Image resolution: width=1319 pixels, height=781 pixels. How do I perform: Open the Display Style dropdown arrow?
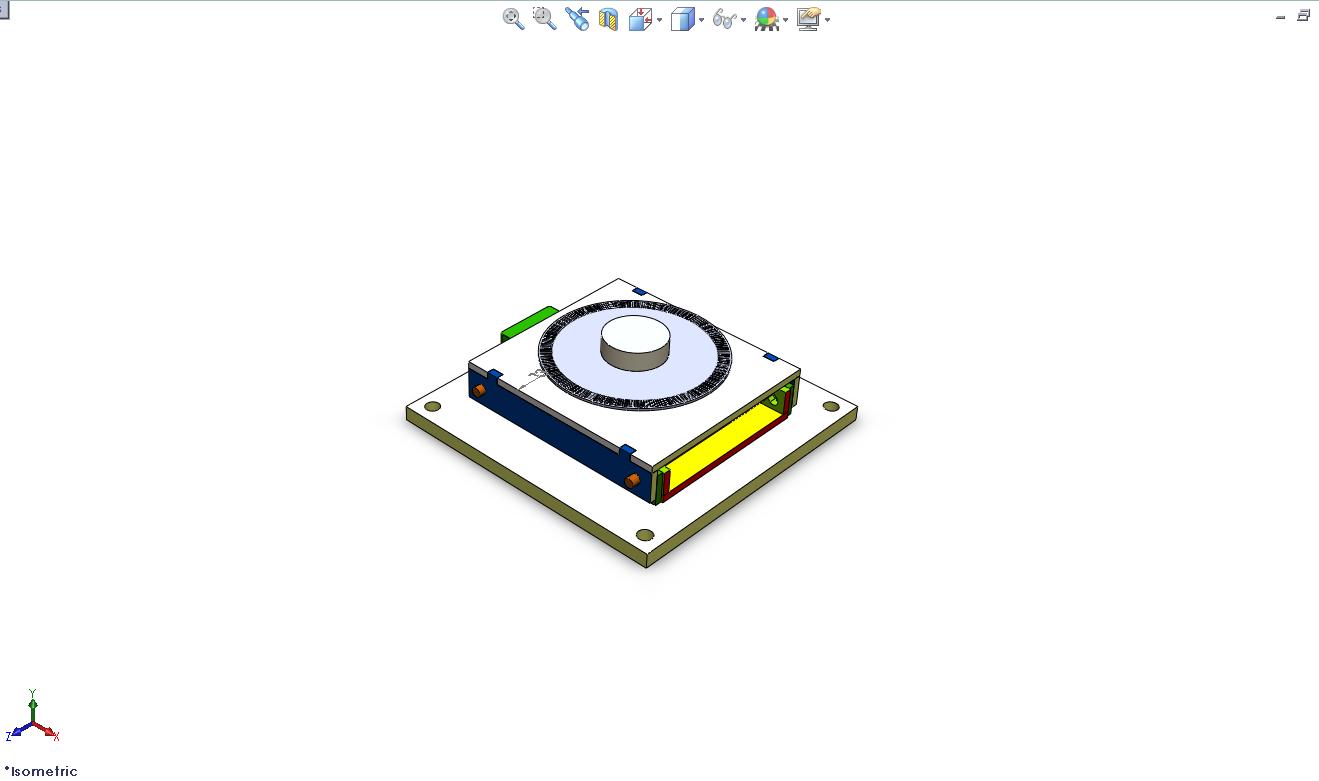click(702, 20)
